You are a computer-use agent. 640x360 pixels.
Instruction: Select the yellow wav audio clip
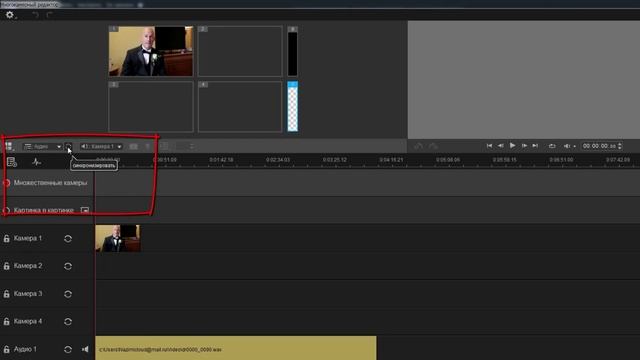[236, 348]
